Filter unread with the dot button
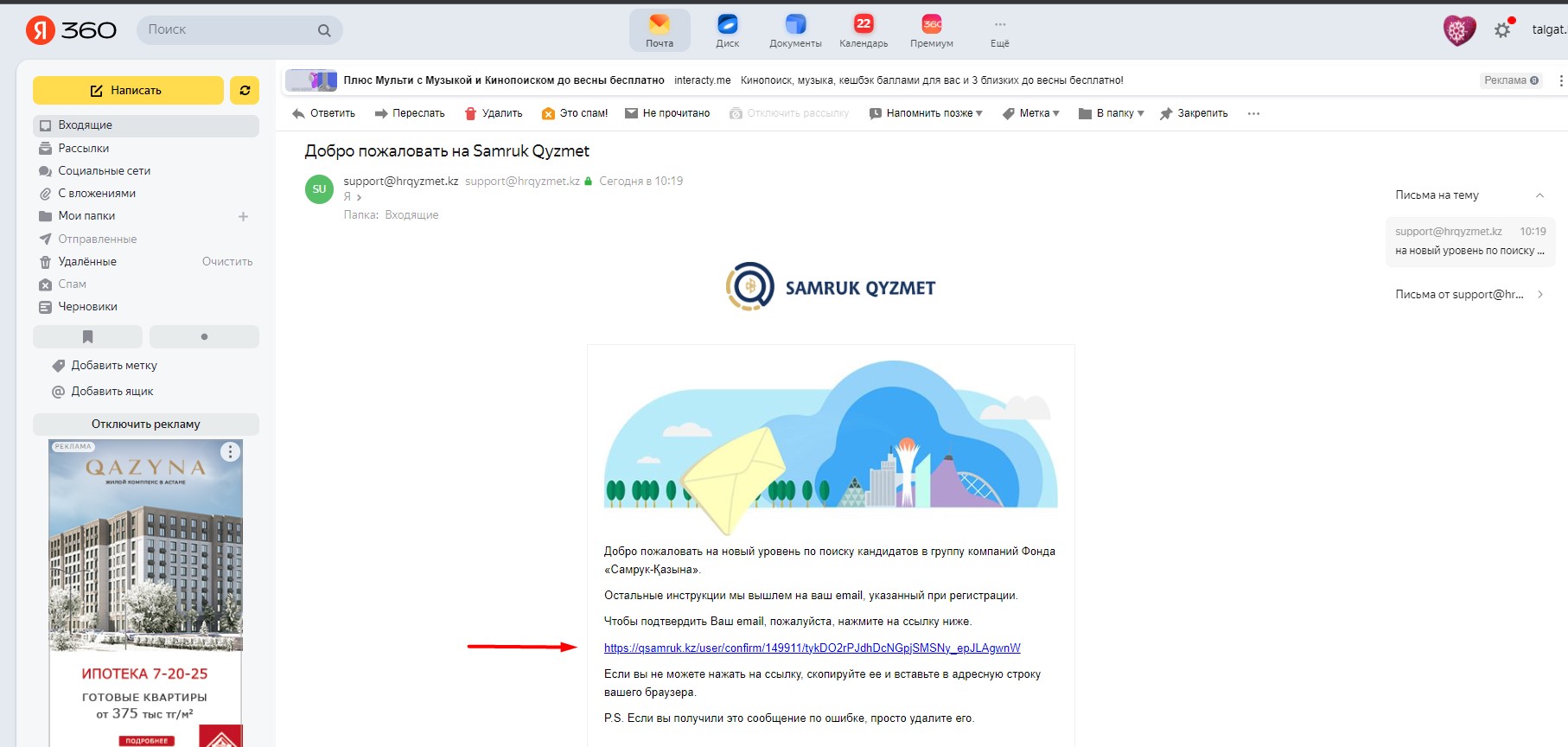The width and height of the screenshot is (1568, 747). [204, 336]
